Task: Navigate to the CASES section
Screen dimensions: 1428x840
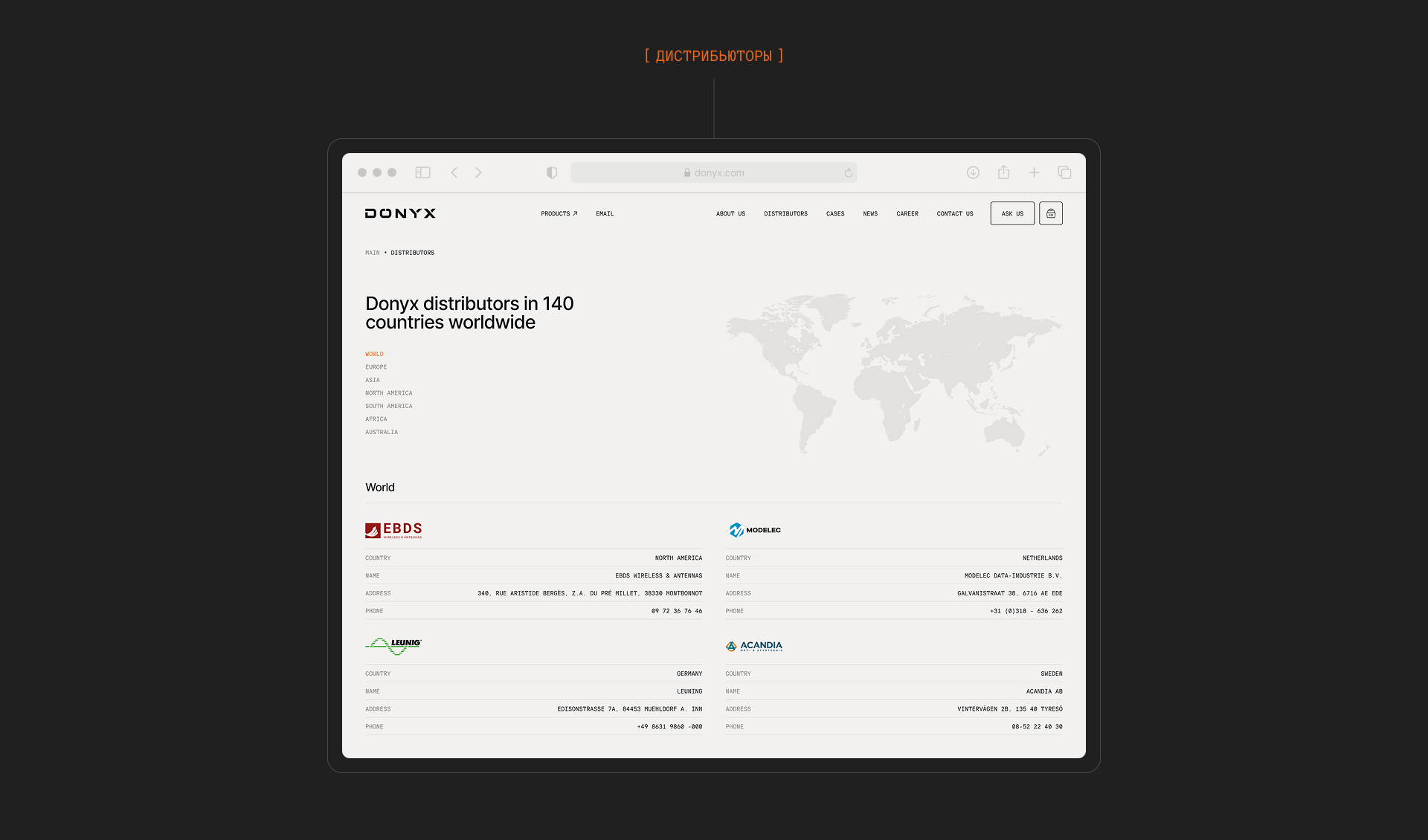Action: (835, 213)
